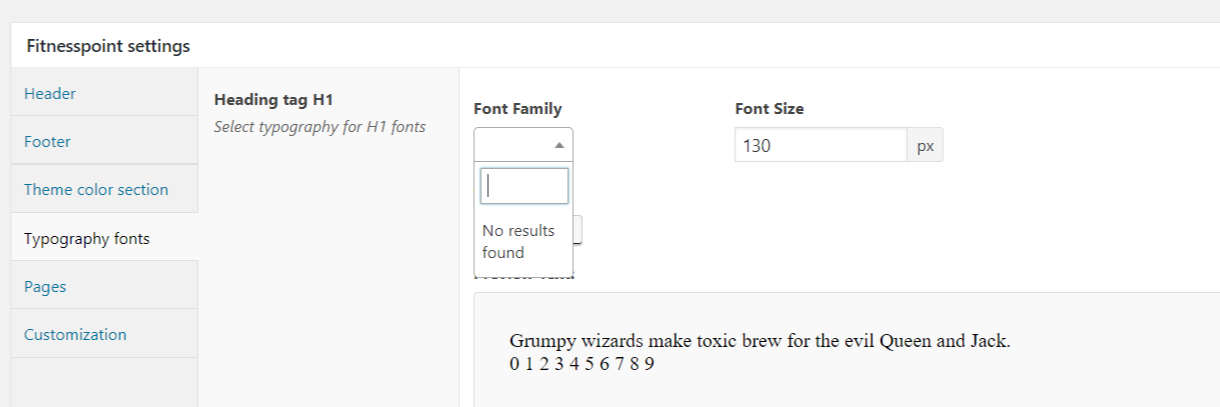This screenshot has height=407, width=1220.
Task: Edit the Font Size value 130
Action: pyautogui.click(x=820, y=145)
